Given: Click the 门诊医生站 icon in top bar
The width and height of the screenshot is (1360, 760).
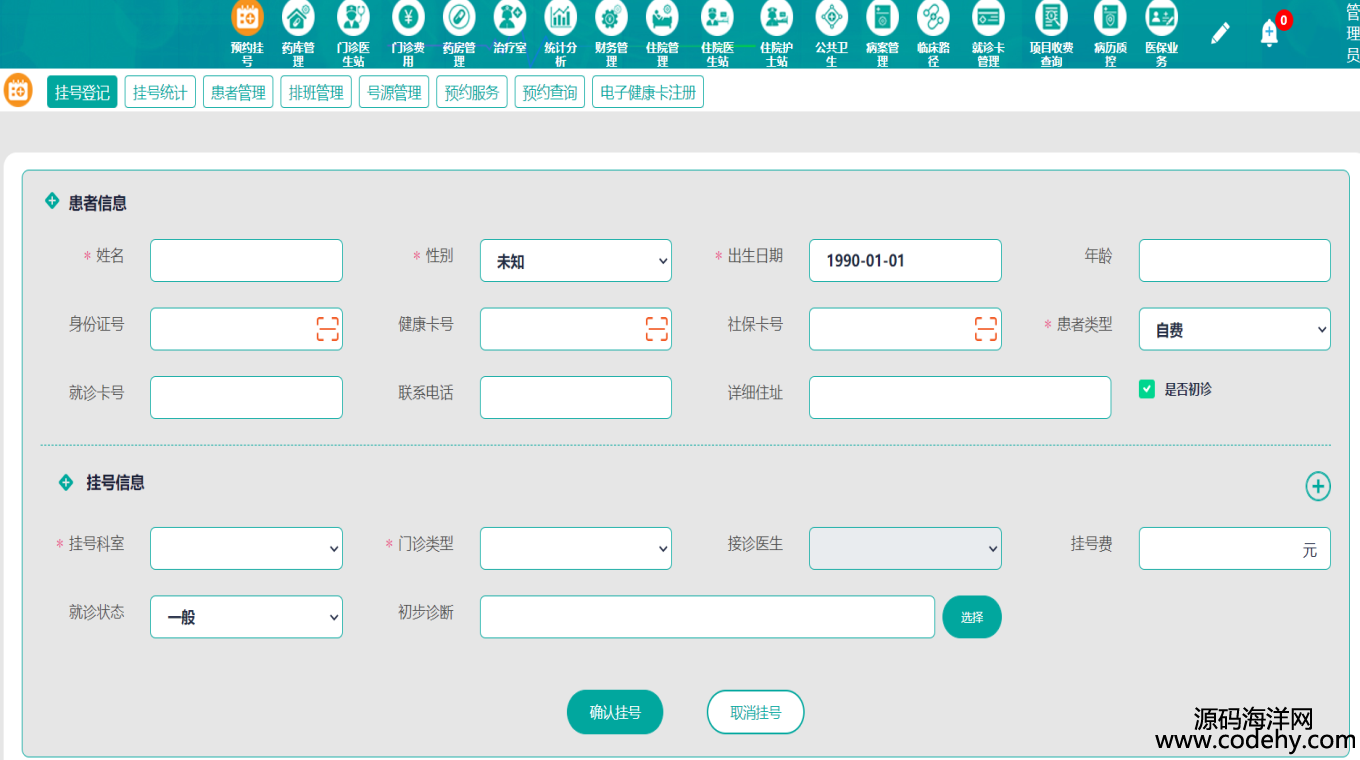Looking at the screenshot, I should pos(353,18).
